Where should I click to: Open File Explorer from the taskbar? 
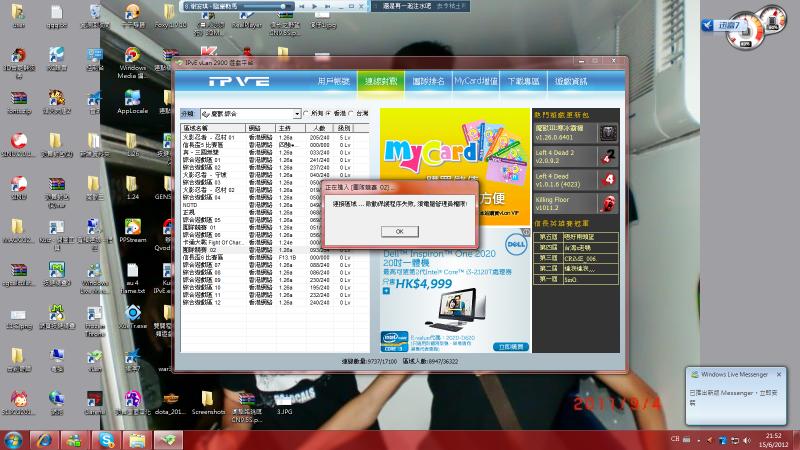pos(137,440)
